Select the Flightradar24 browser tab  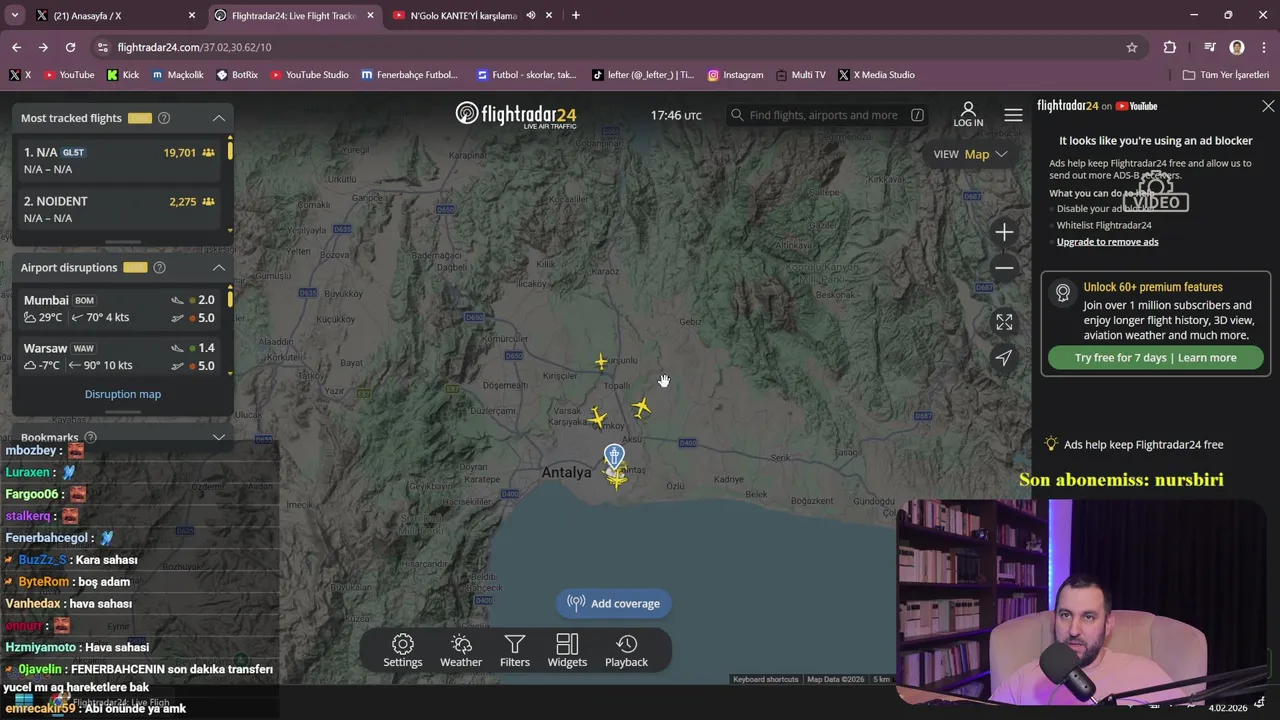[294, 15]
